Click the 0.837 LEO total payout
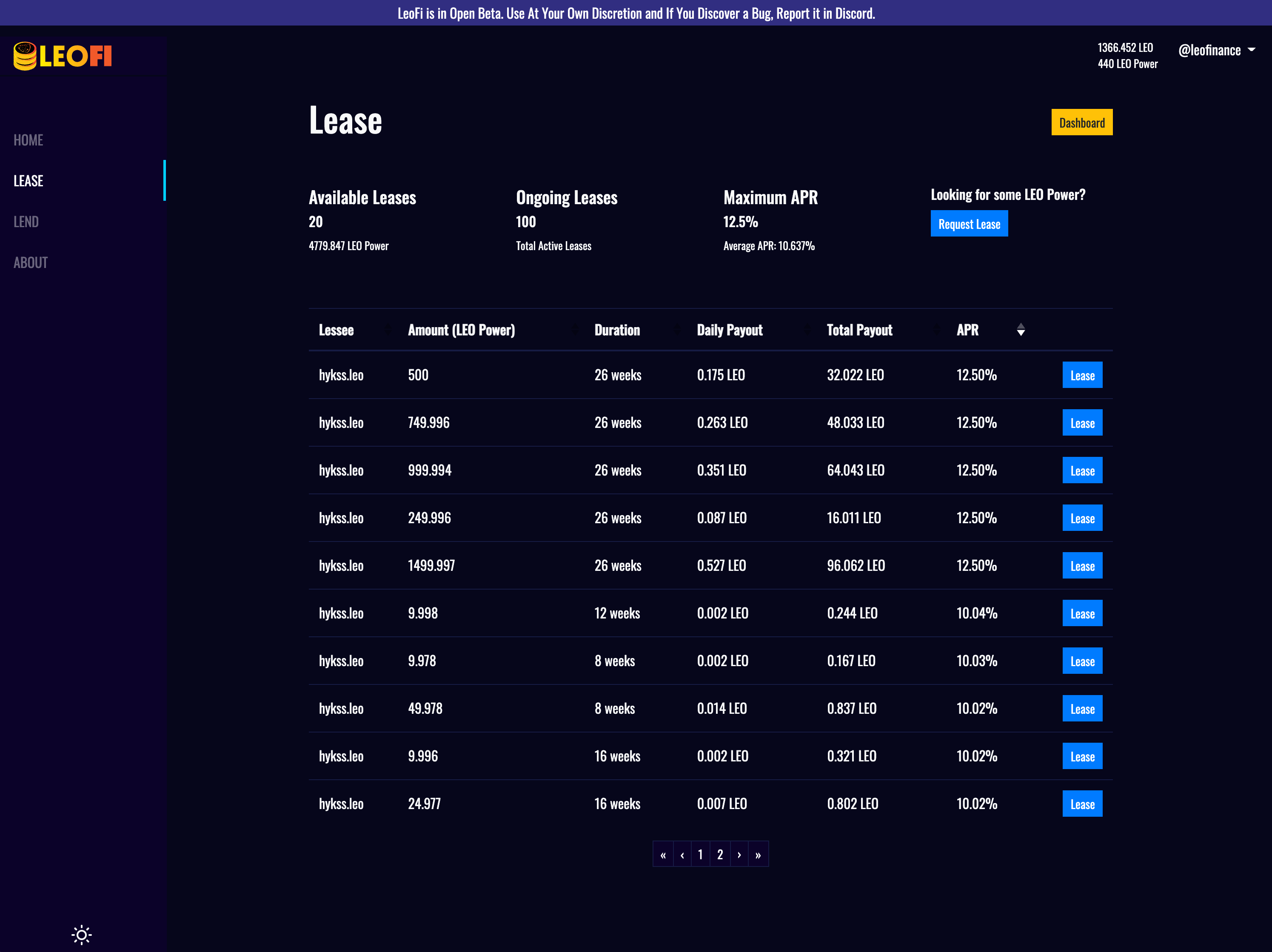Viewport: 1272px width, 952px height. pos(852,709)
